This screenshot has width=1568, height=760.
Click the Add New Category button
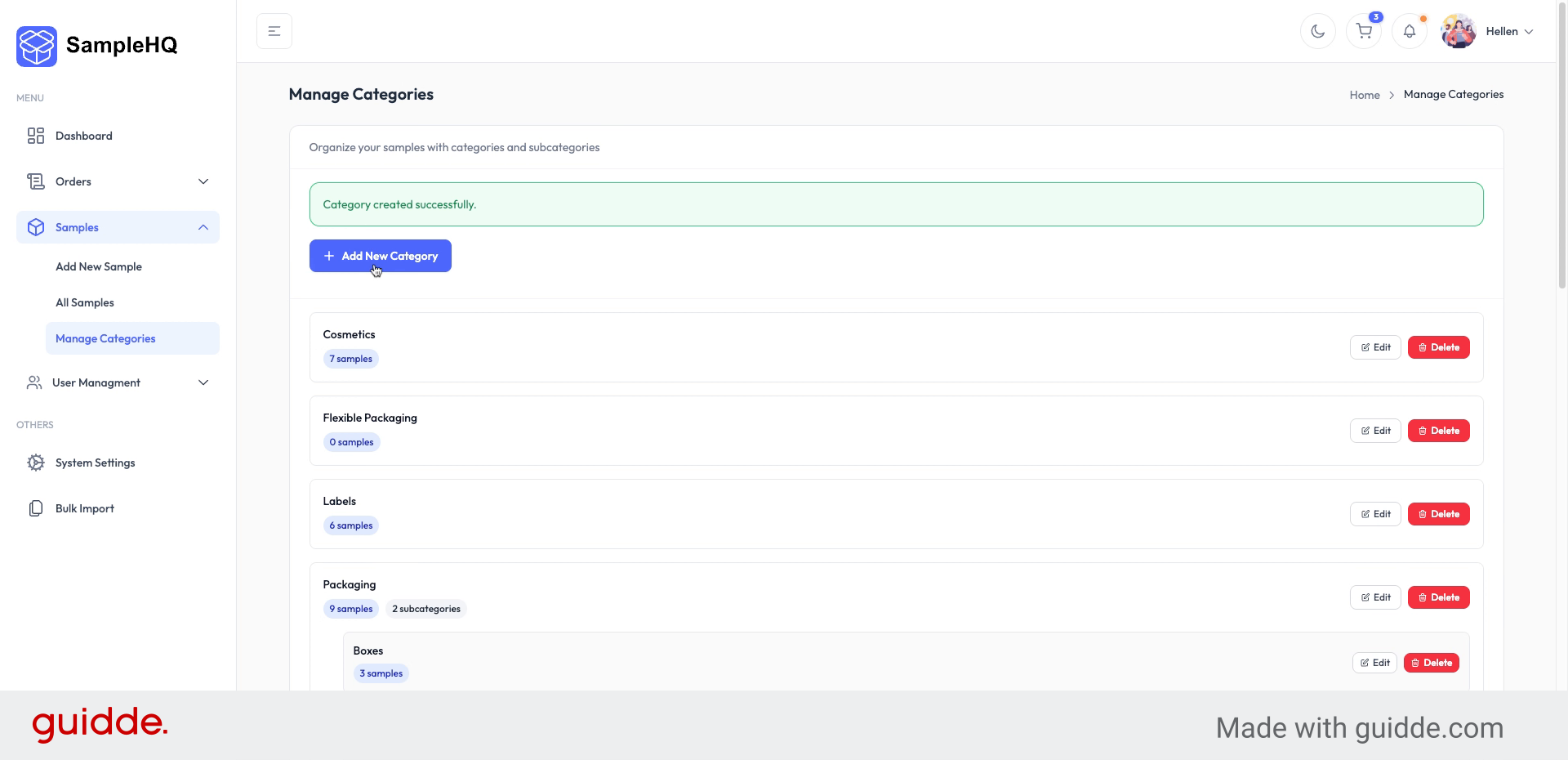(381, 255)
